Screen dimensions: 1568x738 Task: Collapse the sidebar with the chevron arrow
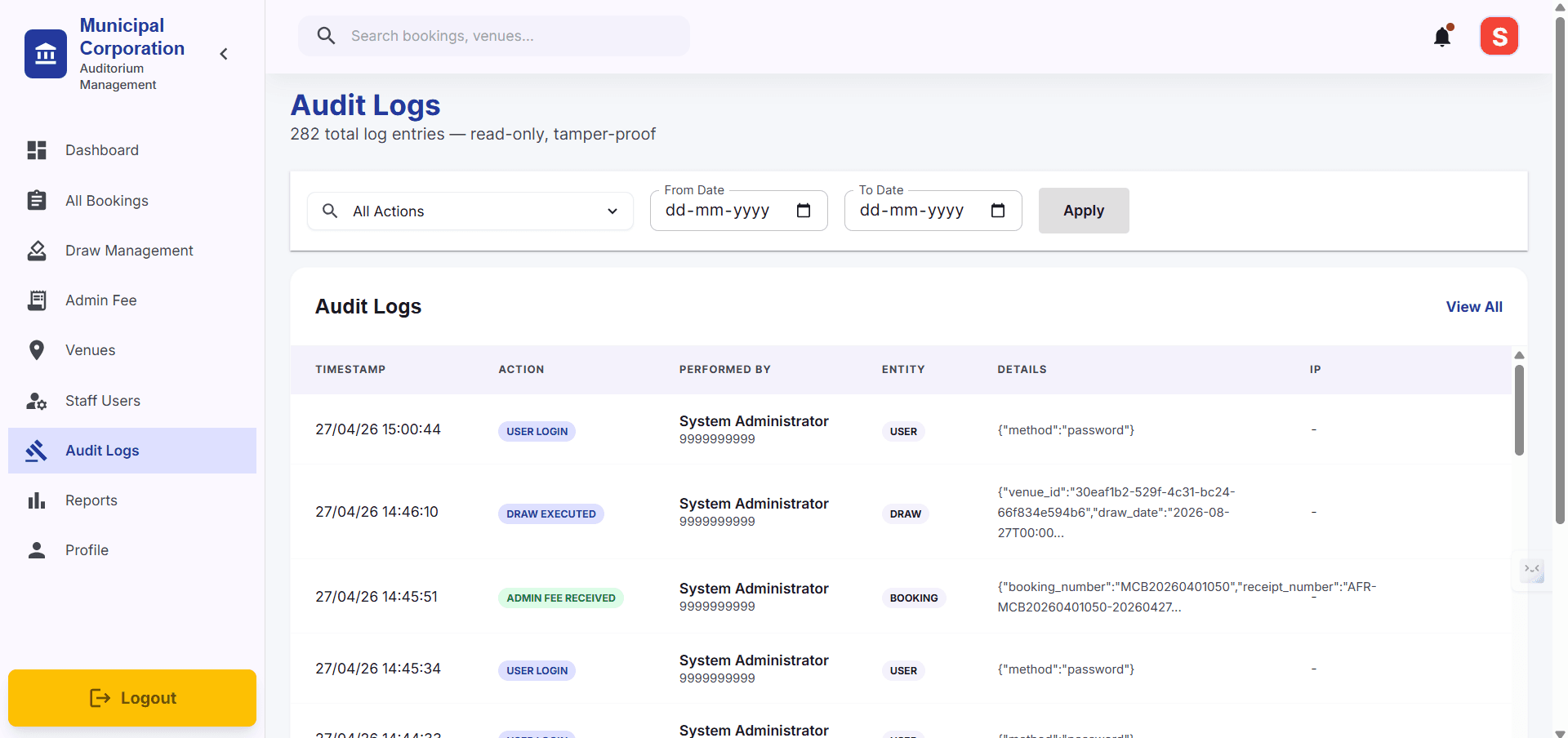pyautogui.click(x=224, y=54)
